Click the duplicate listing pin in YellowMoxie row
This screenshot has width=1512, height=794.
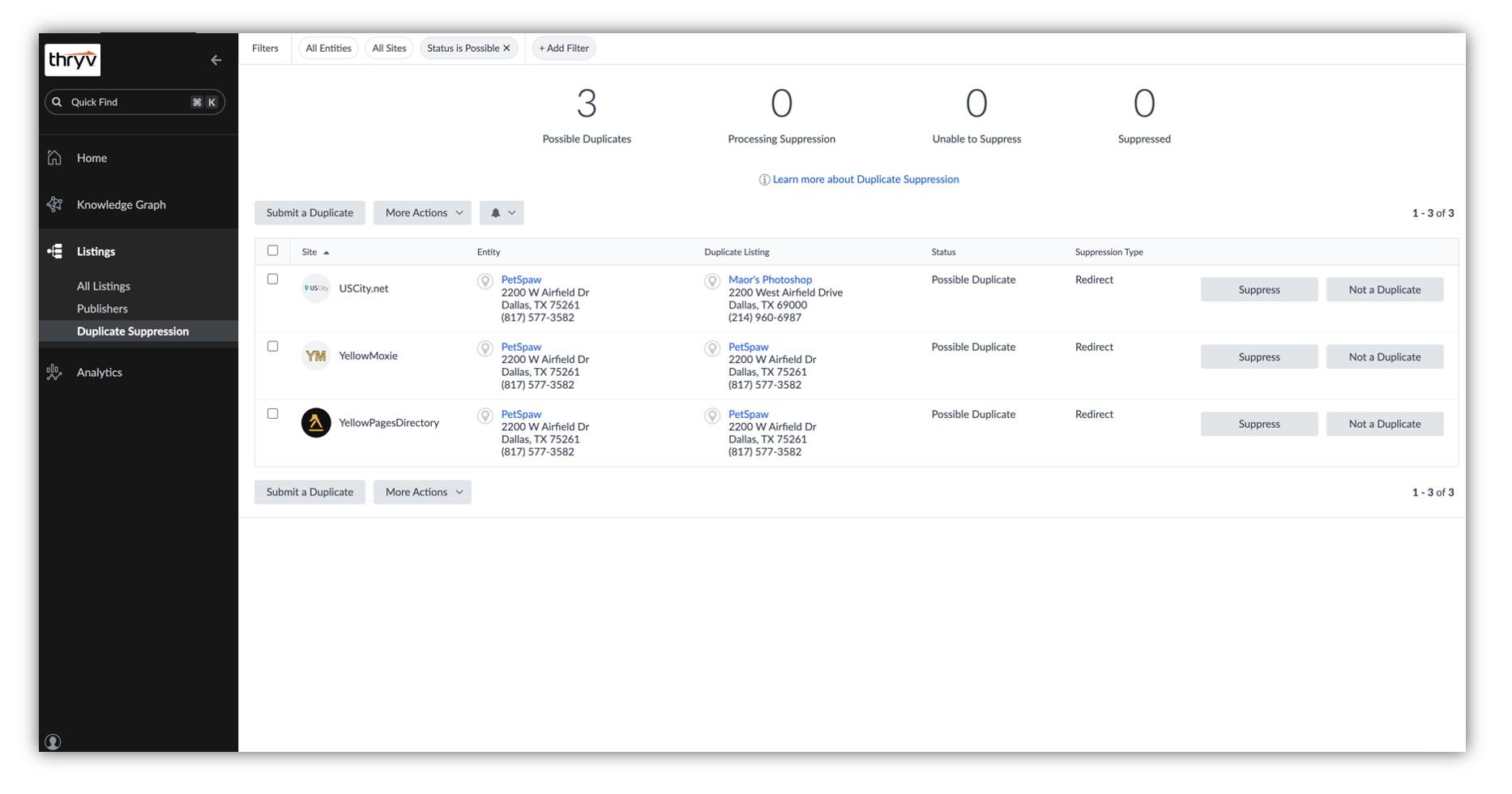click(x=711, y=348)
